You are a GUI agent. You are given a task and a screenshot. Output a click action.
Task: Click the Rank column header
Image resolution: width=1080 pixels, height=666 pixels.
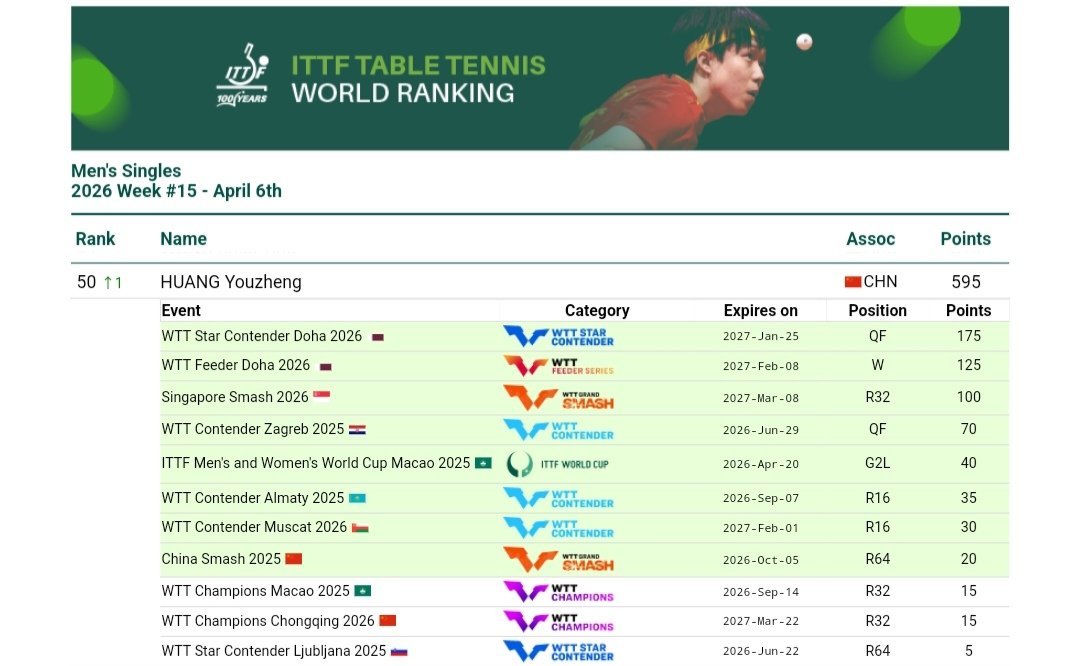click(x=95, y=239)
